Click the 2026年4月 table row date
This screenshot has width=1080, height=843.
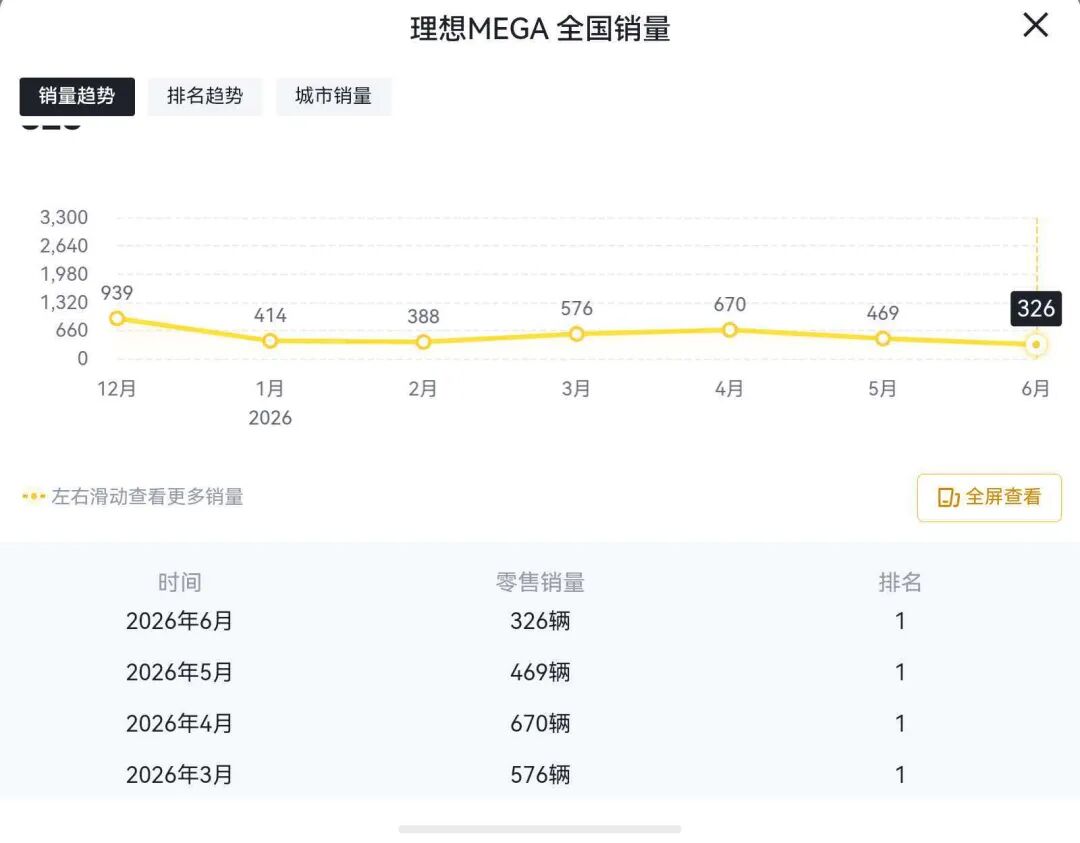(179, 724)
